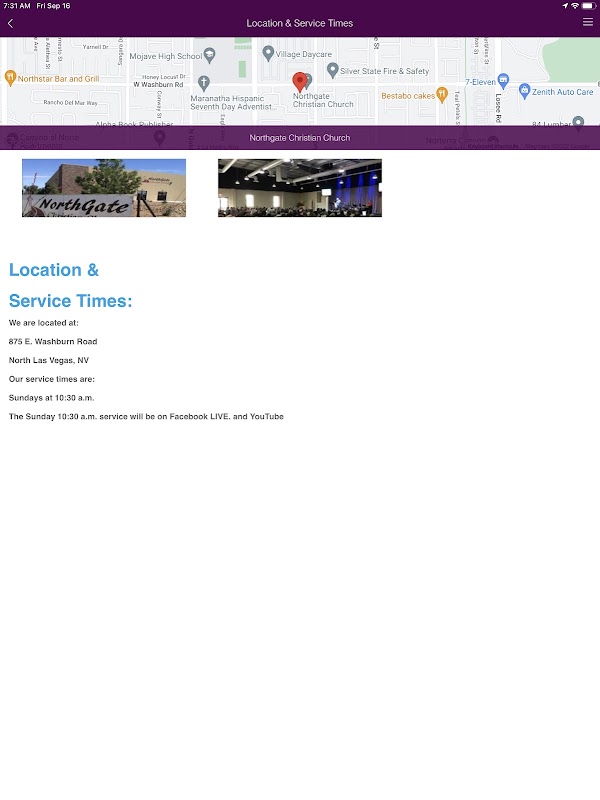Open the hamburger menu
Screen dimensions: 600x800
pyautogui.click(x=588, y=22)
